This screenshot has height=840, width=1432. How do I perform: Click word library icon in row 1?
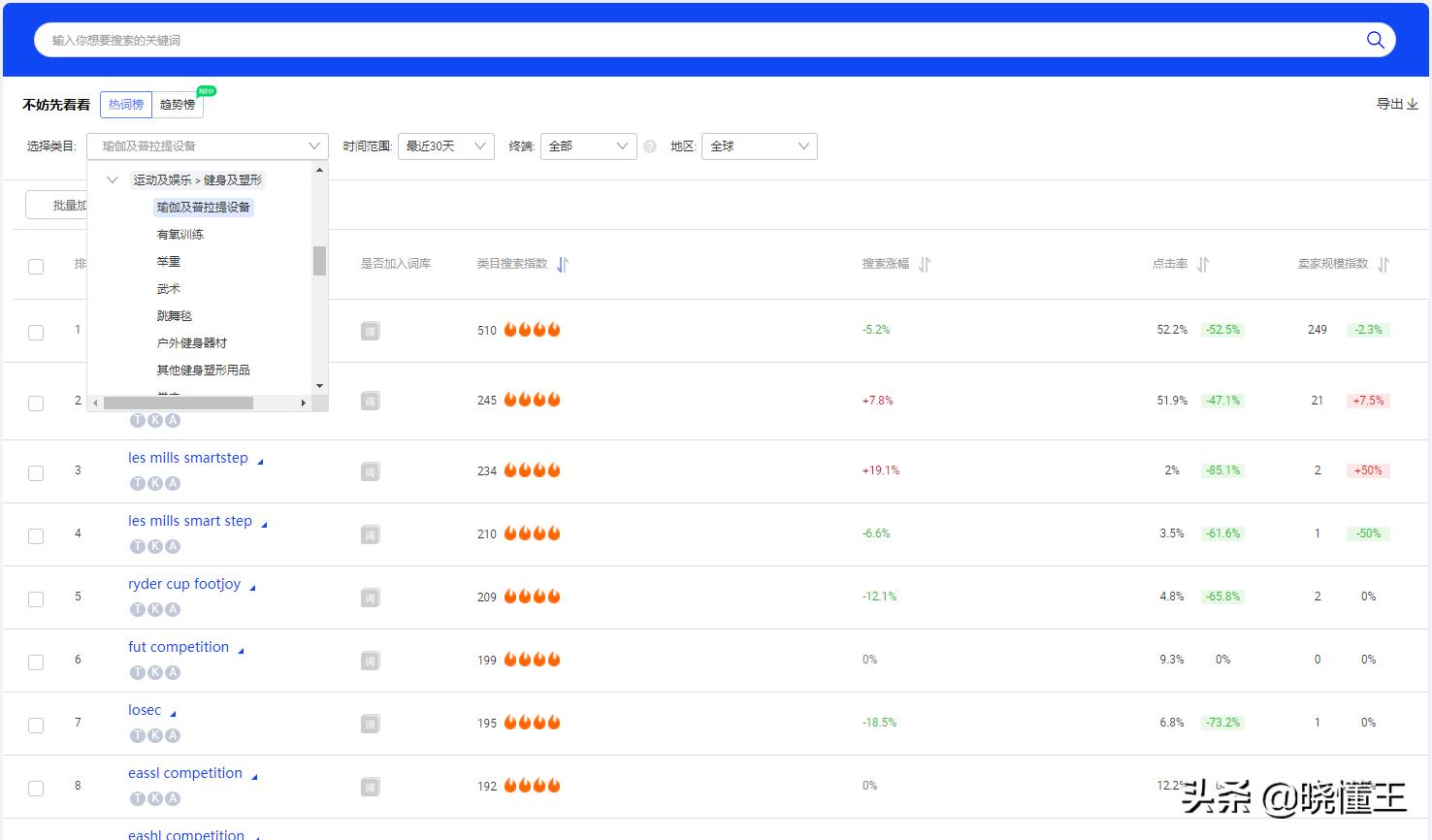(370, 331)
